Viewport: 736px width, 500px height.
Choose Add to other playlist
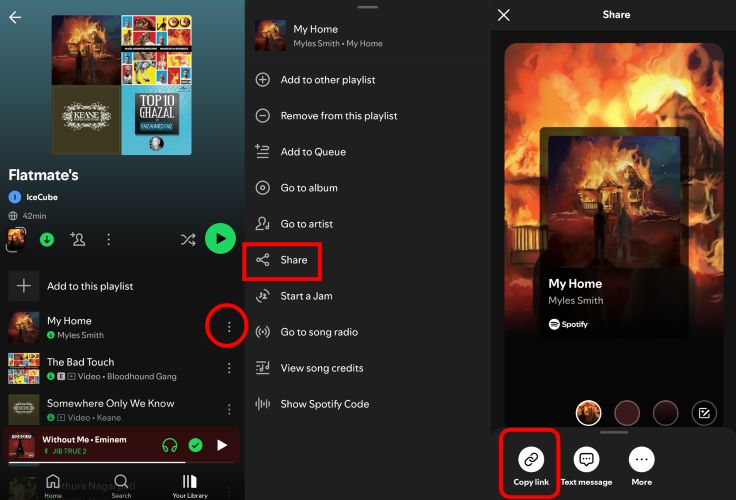[x=368, y=80]
